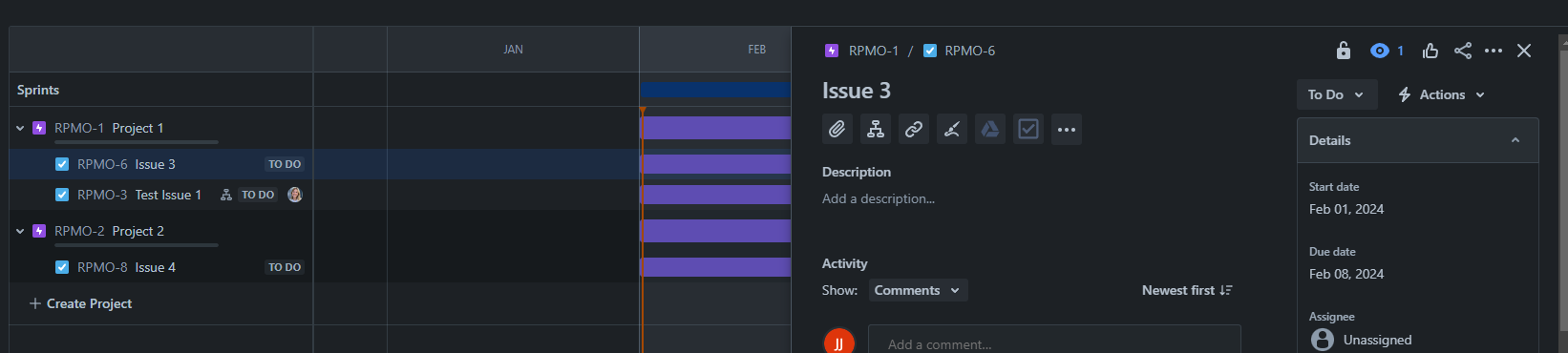The height and width of the screenshot is (353, 1568).
Task: Click the RPMO-2 Project 2 epic icon
Action: (x=39, y=231)
